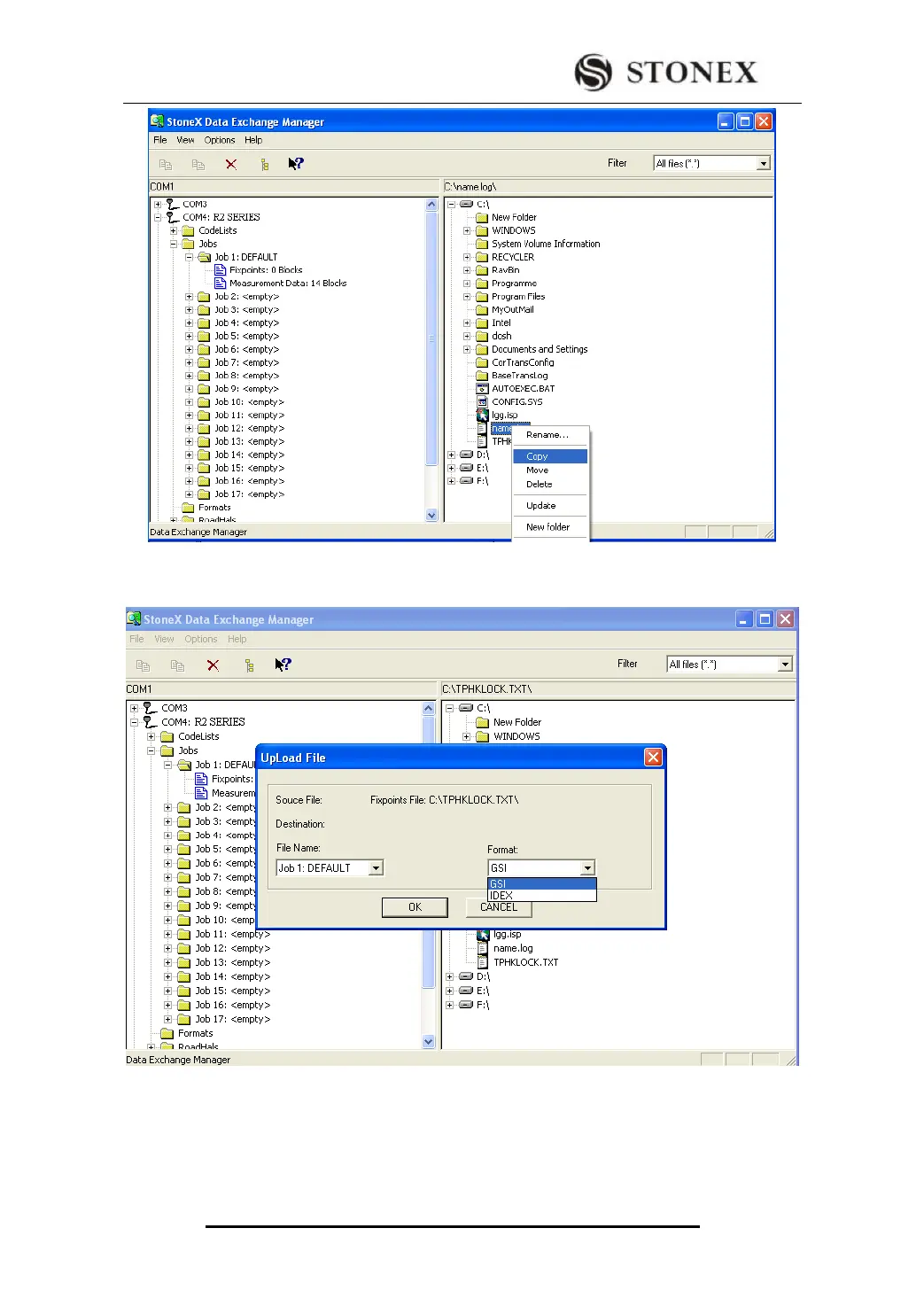Select New Folder in lower window tree

517,722
